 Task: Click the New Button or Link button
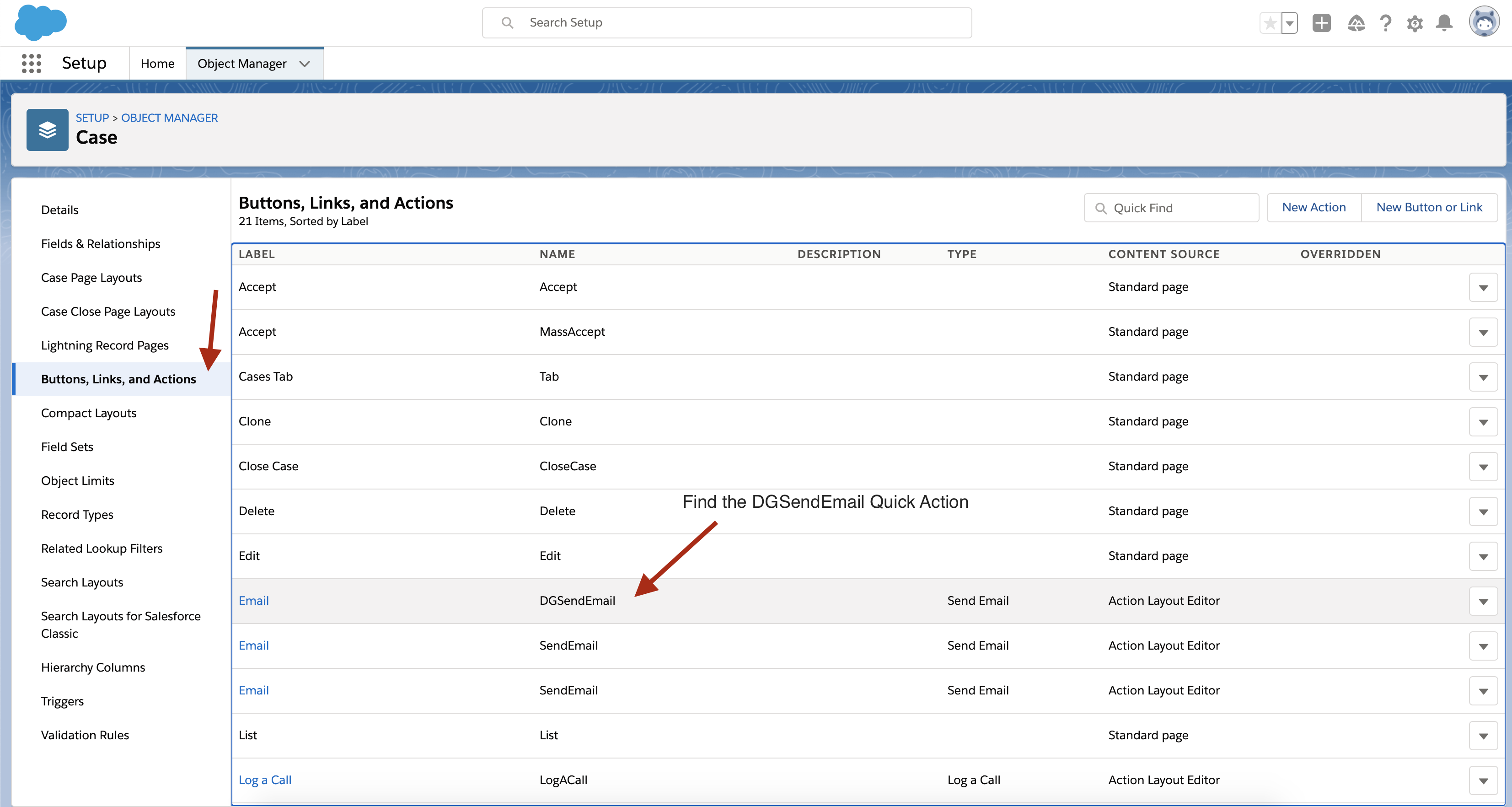point(1429,207)
